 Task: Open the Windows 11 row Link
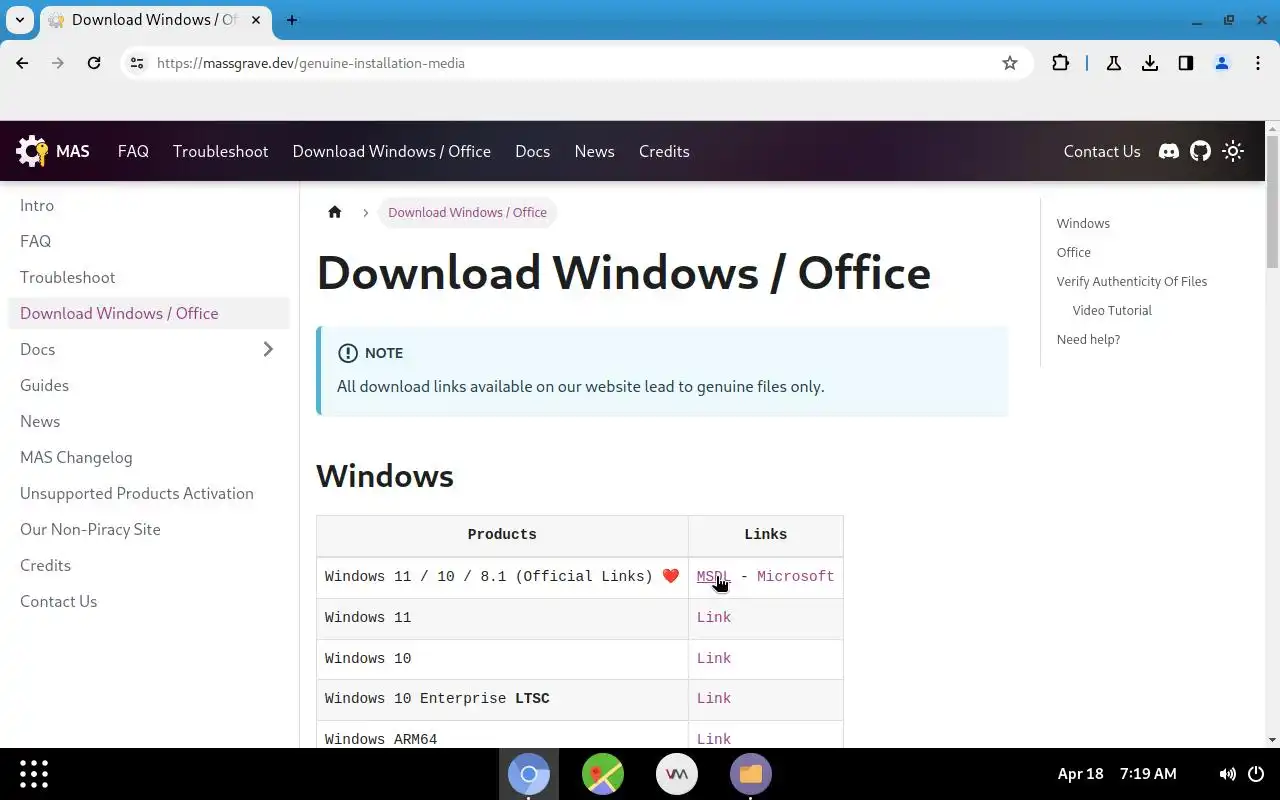(x=714, y=617)
